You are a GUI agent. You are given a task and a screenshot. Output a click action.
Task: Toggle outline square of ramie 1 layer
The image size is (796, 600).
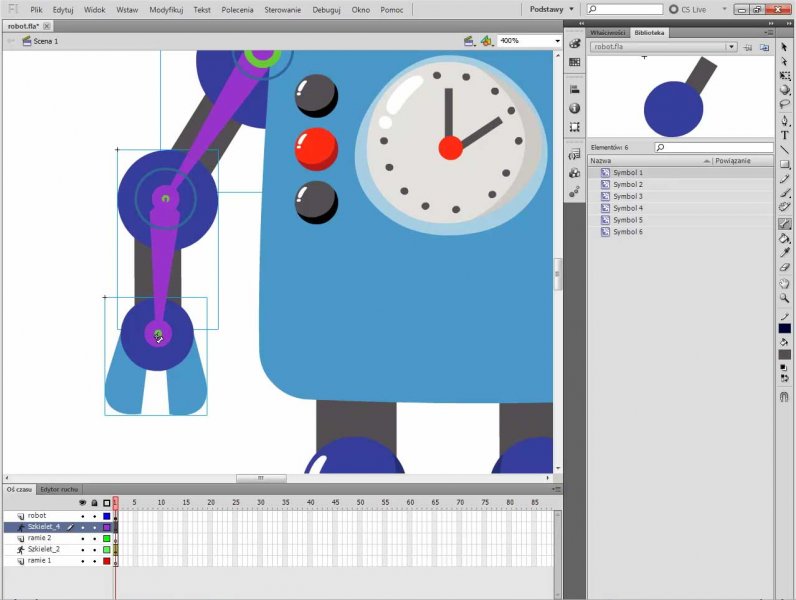[106, 561]
